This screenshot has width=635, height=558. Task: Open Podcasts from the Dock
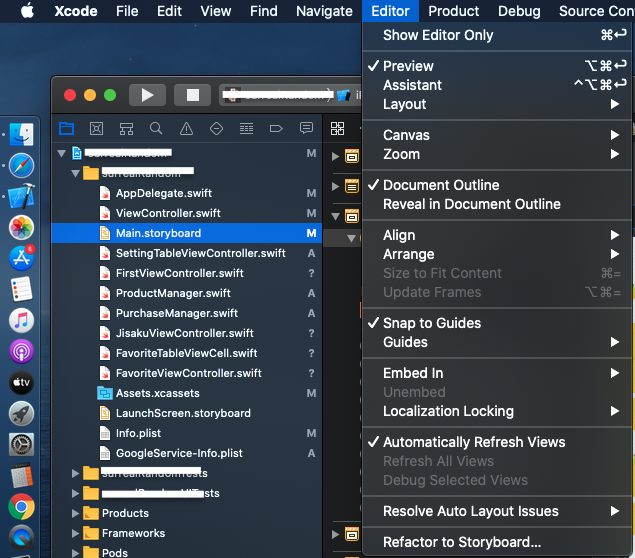coord(21,351)
